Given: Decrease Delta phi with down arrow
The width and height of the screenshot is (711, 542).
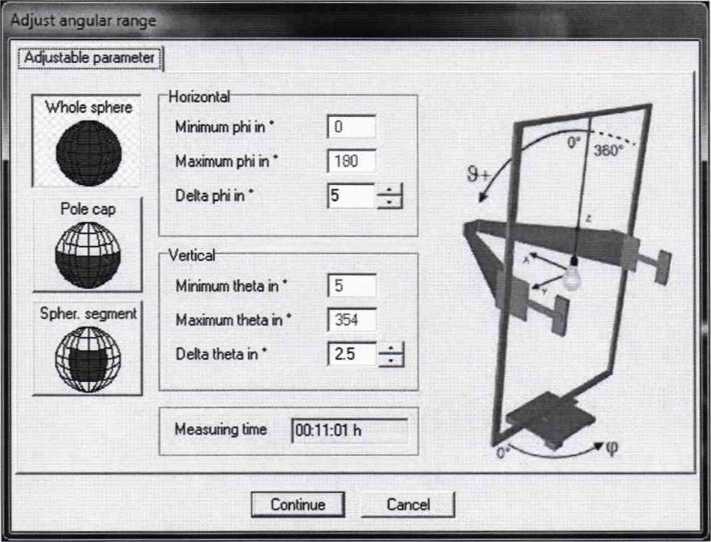Looking at the screenshot, I should point(390,201).
